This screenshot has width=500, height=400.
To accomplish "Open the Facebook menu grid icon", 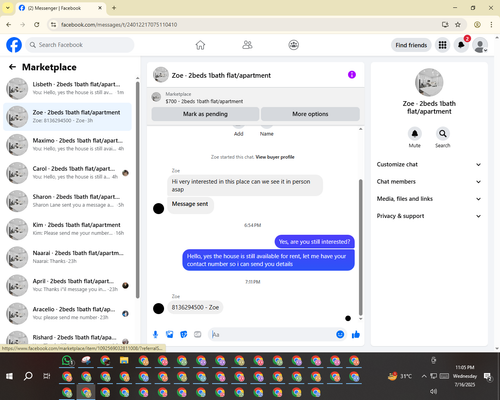I will click(442, 45).
